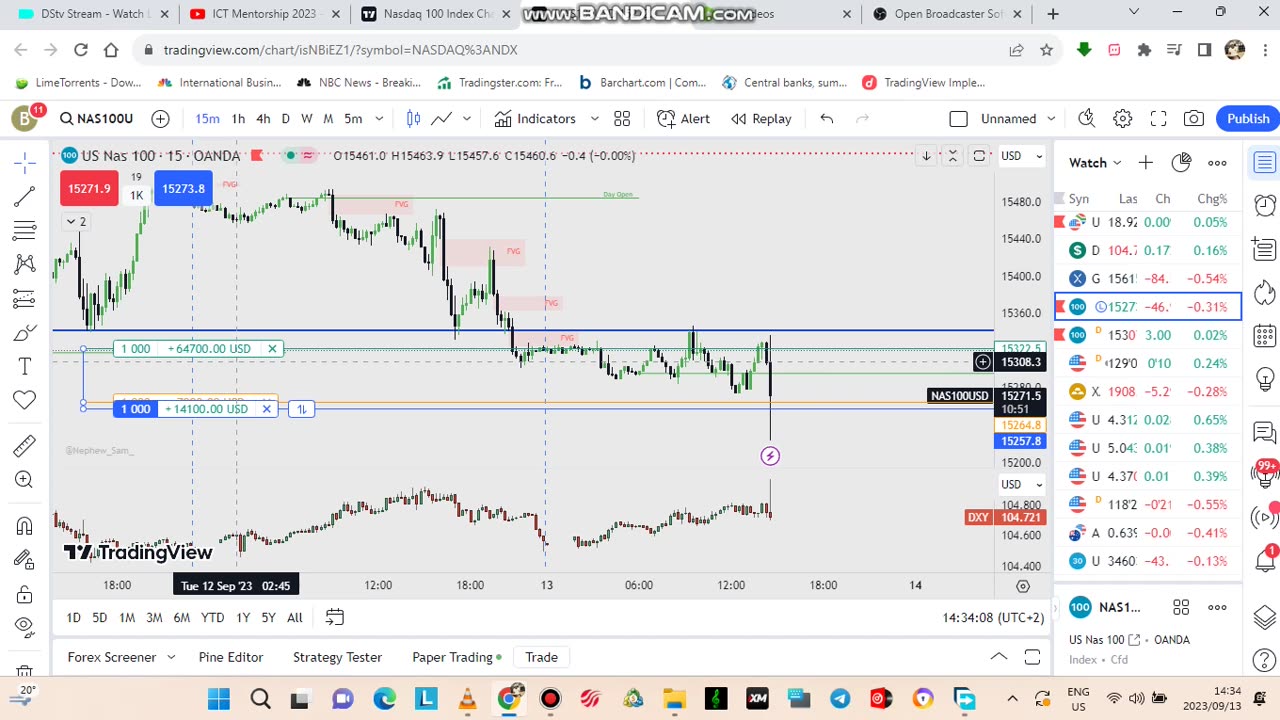The height and width of the screenshot is (720, 1280).
Task: Add symbol to watchlist
Action: 1145,162
